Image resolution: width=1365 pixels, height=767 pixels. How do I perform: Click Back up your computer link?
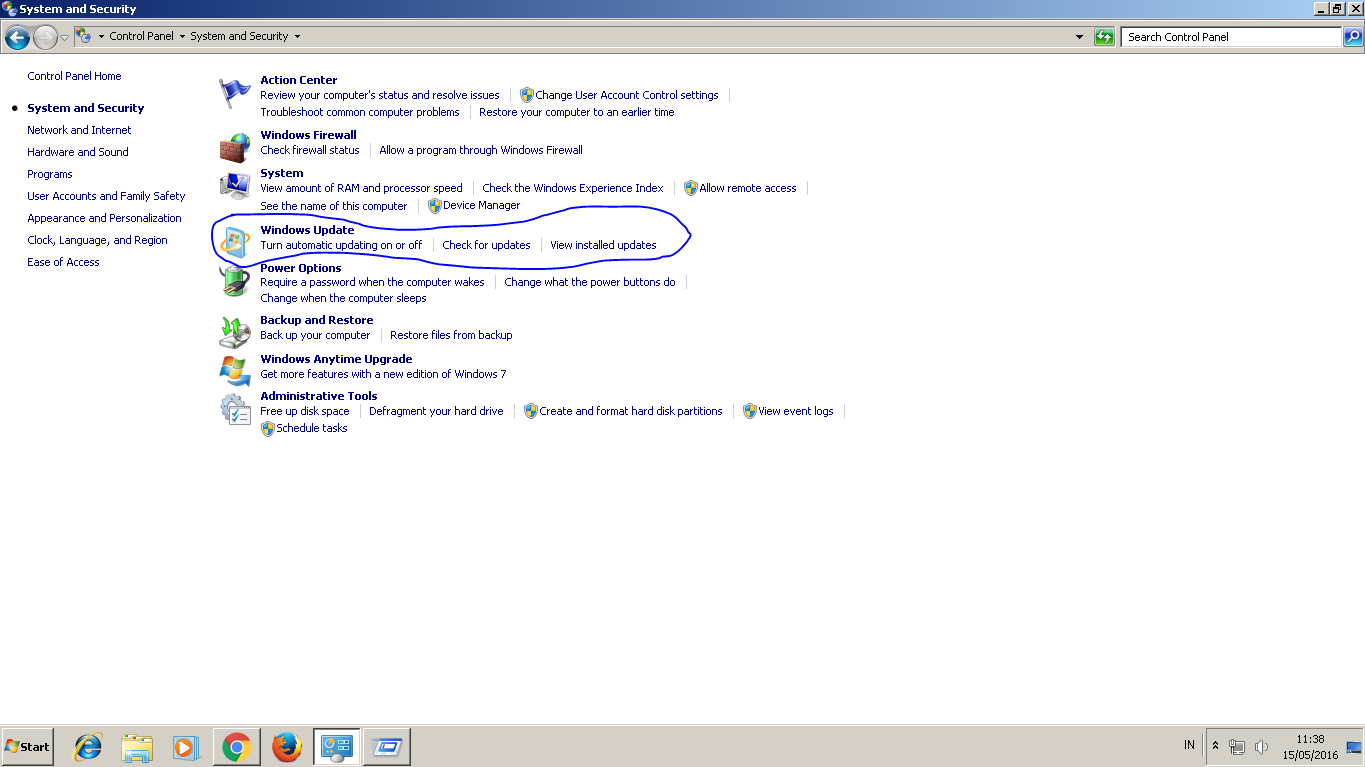pos(315,335)
